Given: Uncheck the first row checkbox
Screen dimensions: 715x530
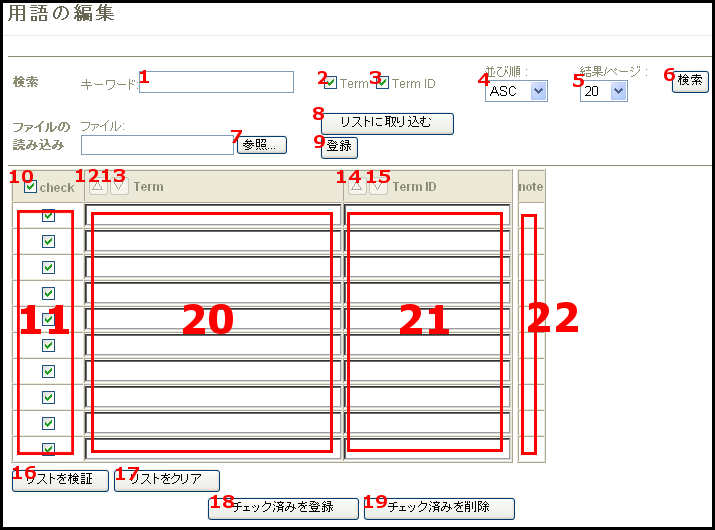Looking at the screenshot, I should (x=48, y=215).
